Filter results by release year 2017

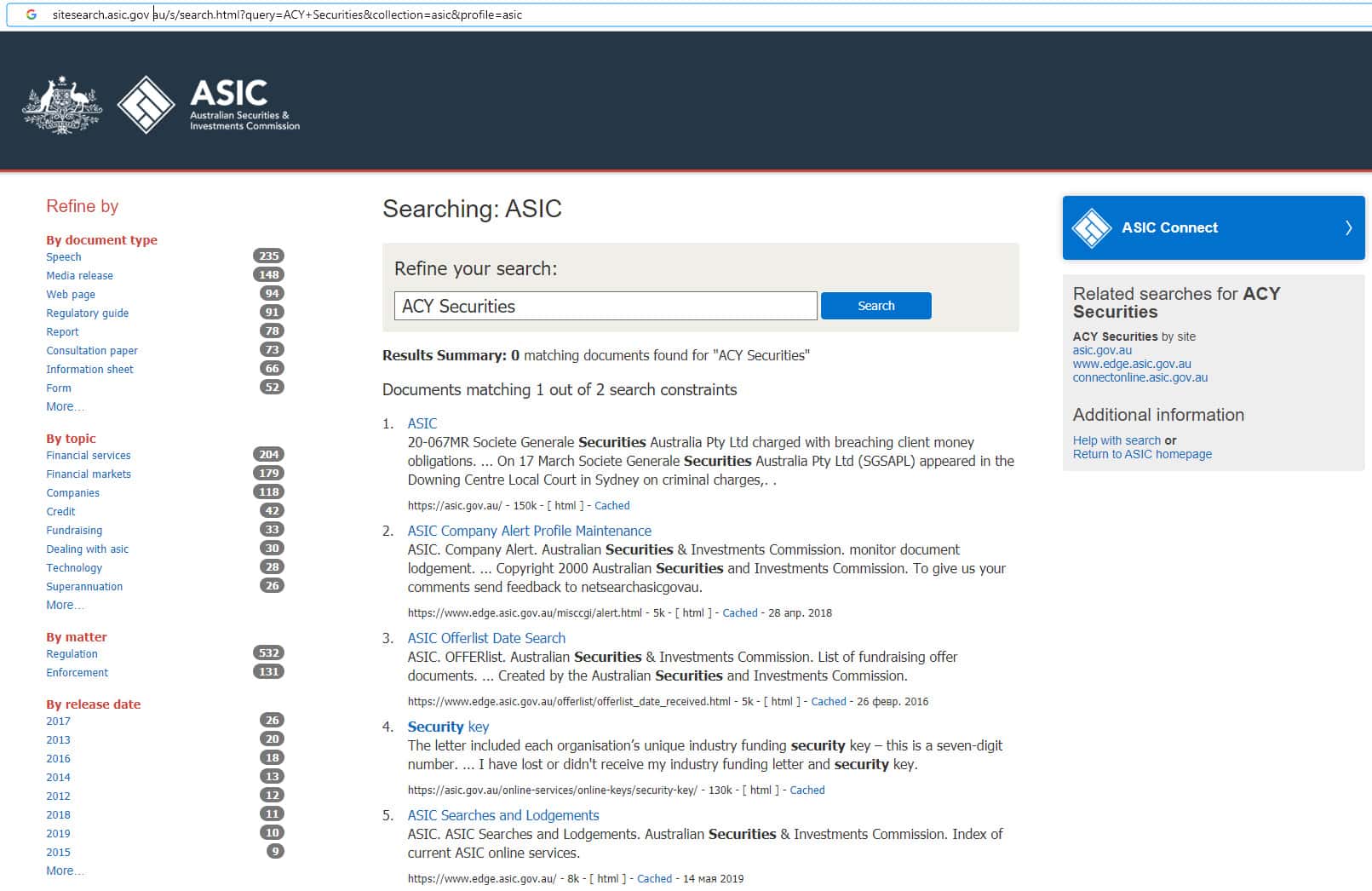coord(58,721)
